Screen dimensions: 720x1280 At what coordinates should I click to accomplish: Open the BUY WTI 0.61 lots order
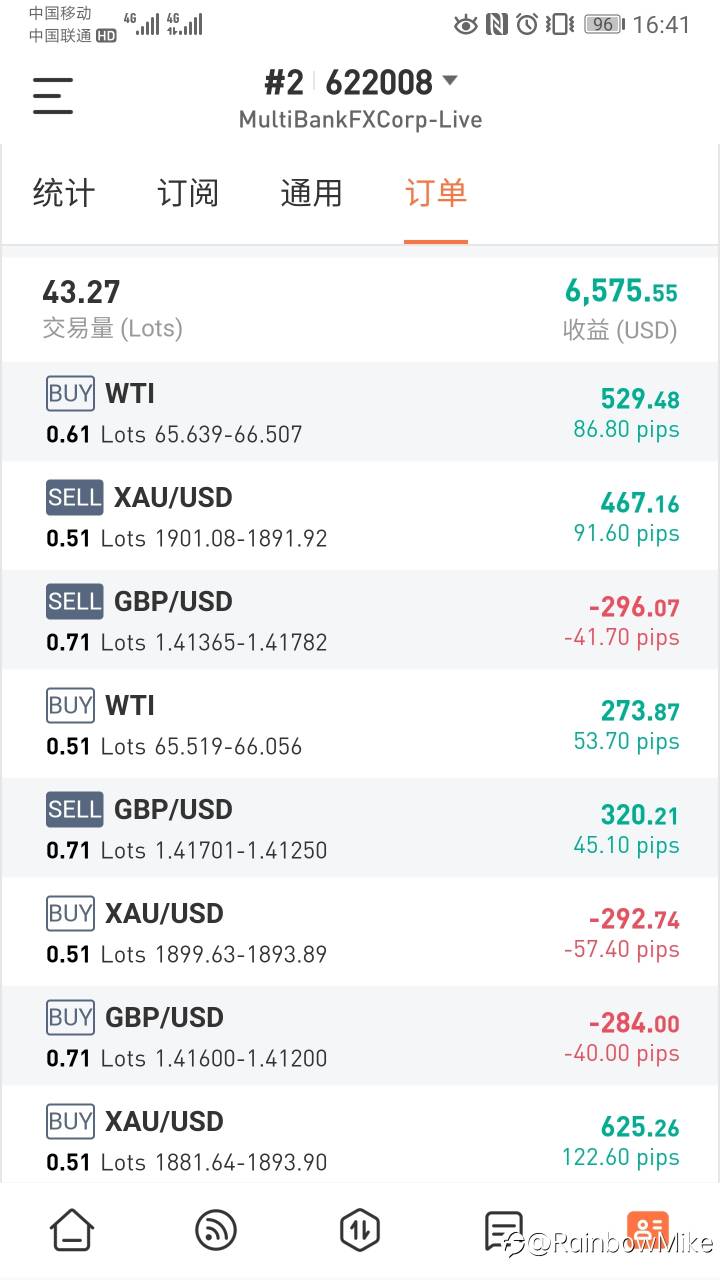tap(360, 413)
